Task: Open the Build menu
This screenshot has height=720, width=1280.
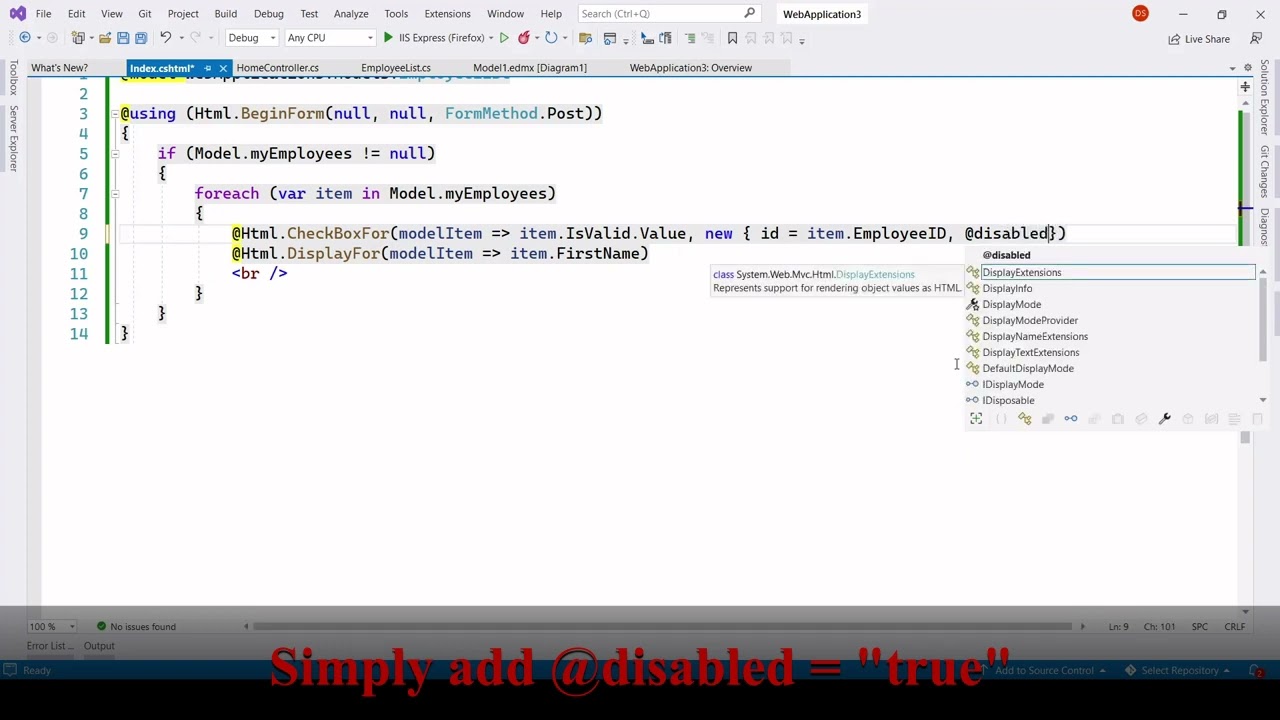Action: click(225, 14)
